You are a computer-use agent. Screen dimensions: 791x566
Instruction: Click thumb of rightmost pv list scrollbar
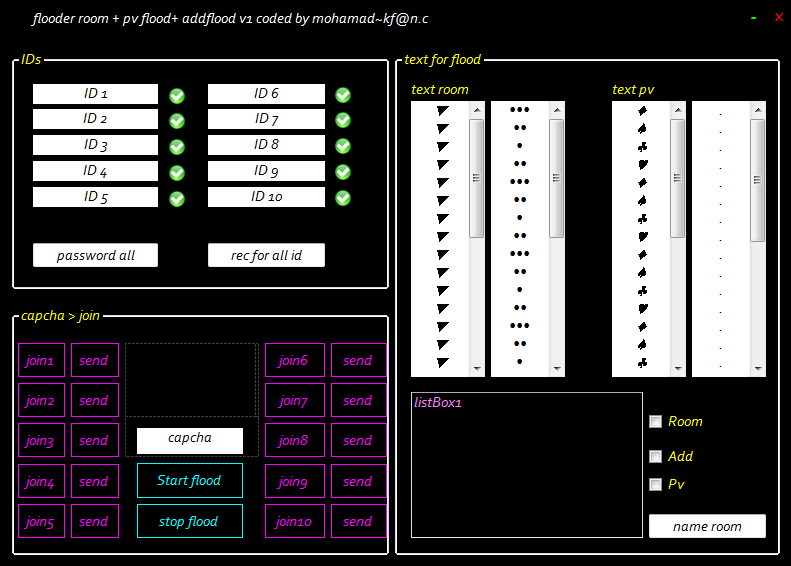click(x=758, y=180)
